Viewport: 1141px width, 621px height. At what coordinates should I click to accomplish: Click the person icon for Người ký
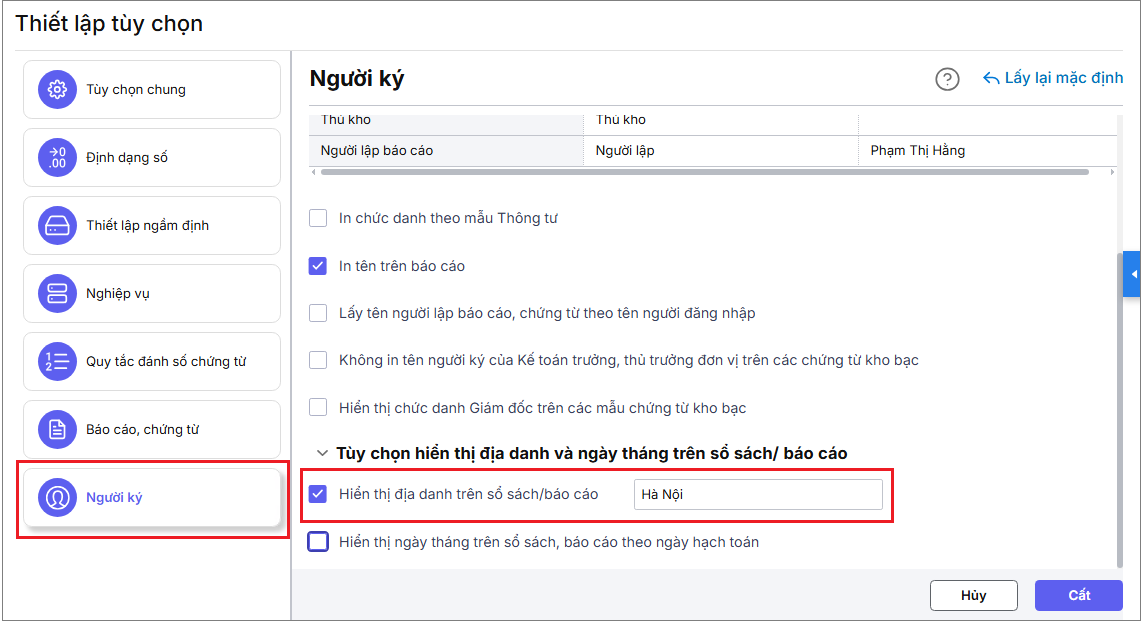pyautogui.click(x=57, y=497)
